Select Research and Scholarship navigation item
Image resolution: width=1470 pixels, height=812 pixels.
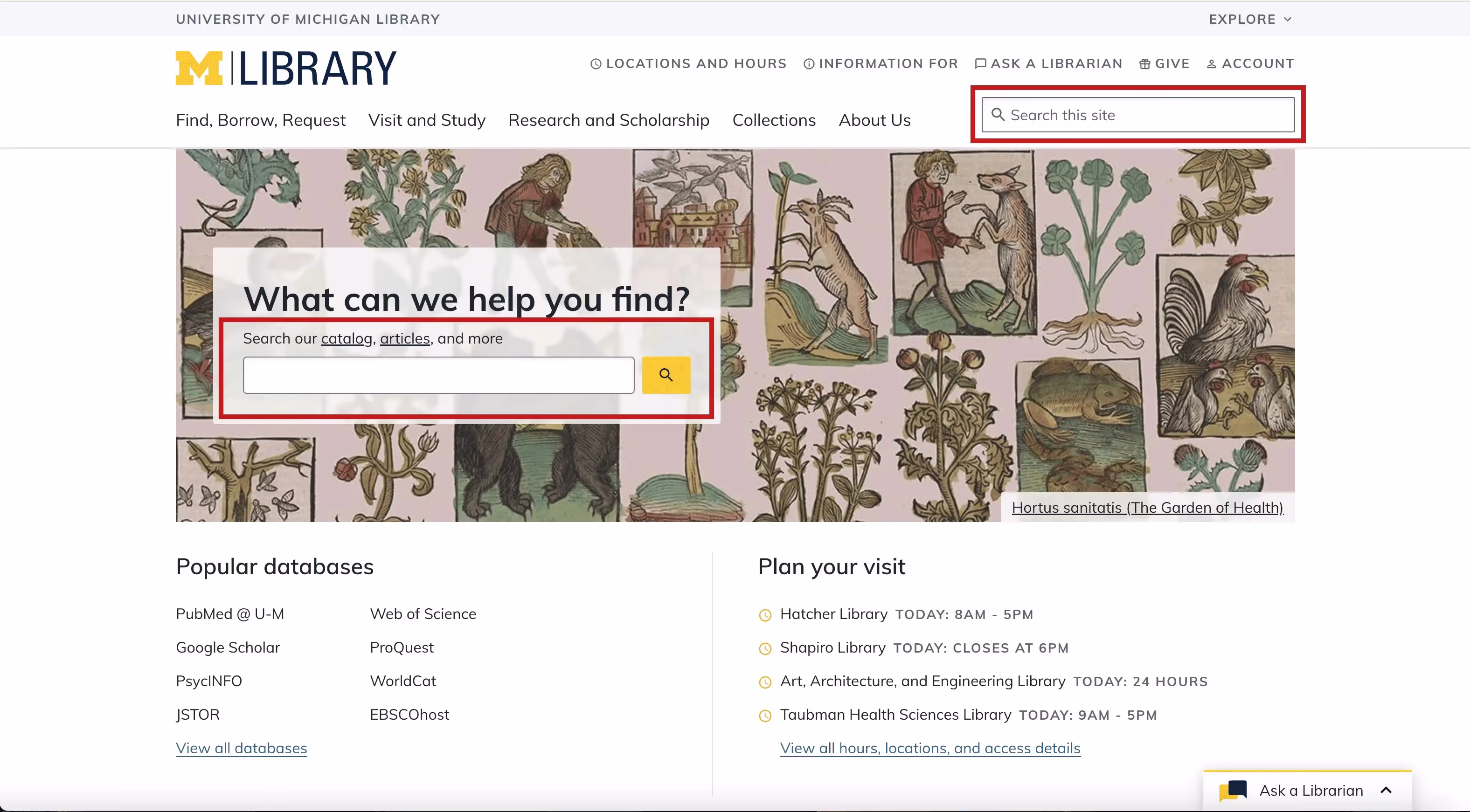608,120
